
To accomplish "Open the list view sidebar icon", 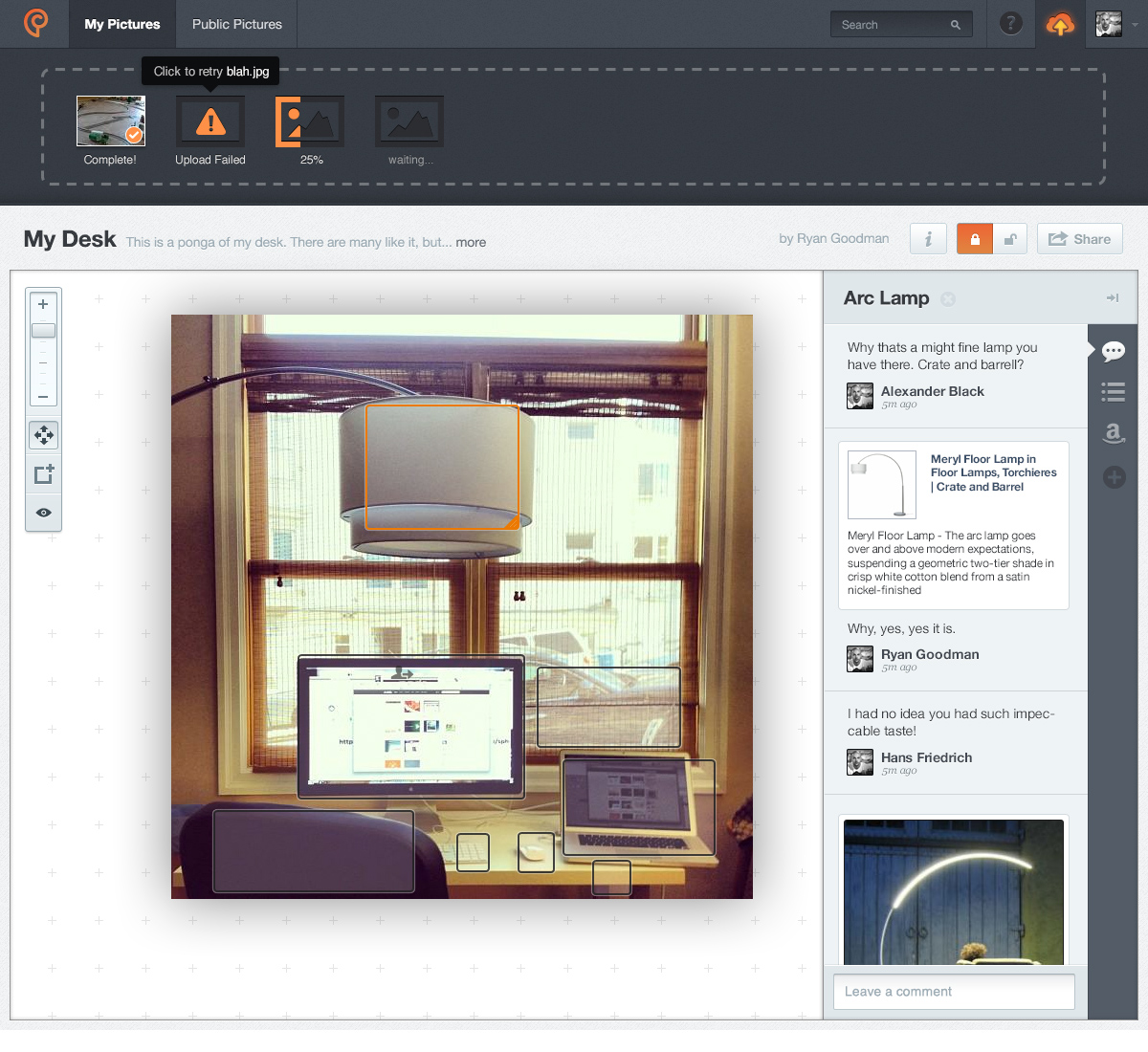I will click(x=1113, y=392).
